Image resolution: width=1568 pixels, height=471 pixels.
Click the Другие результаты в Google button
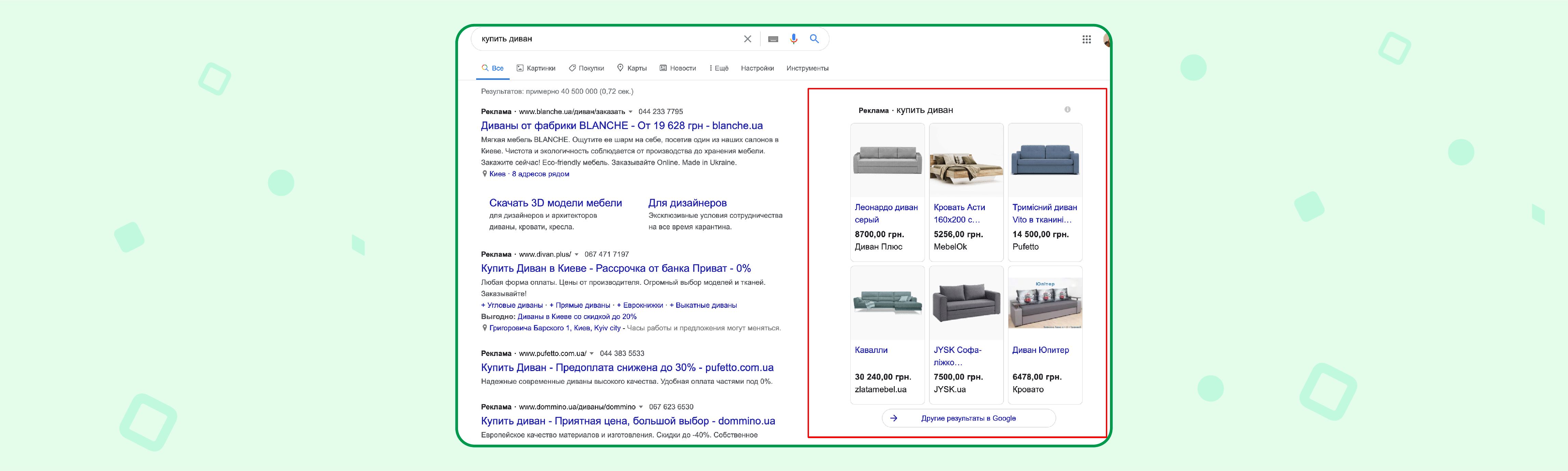pos(968,418)
